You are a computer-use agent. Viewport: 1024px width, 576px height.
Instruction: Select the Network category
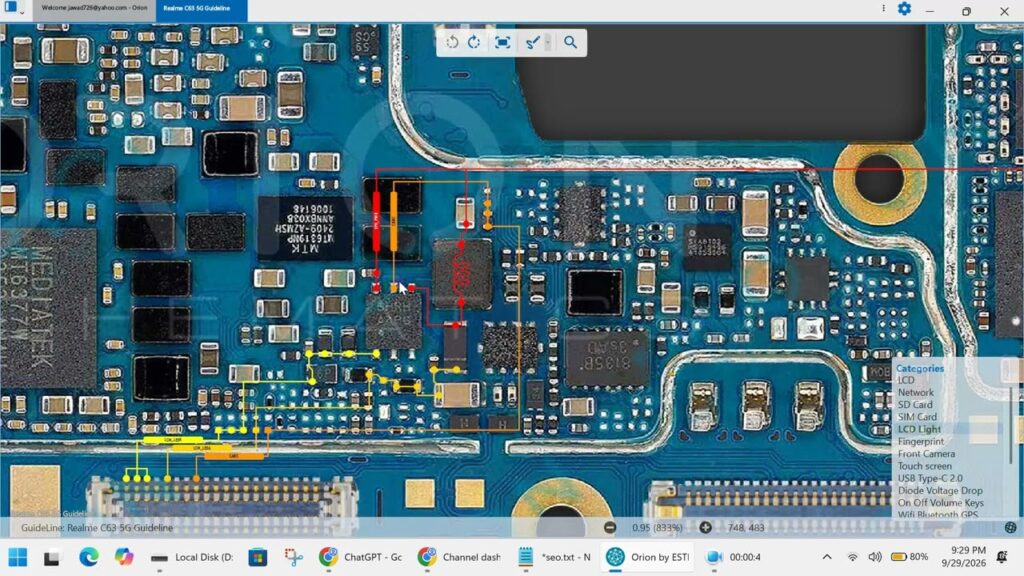tap(916, 392)
